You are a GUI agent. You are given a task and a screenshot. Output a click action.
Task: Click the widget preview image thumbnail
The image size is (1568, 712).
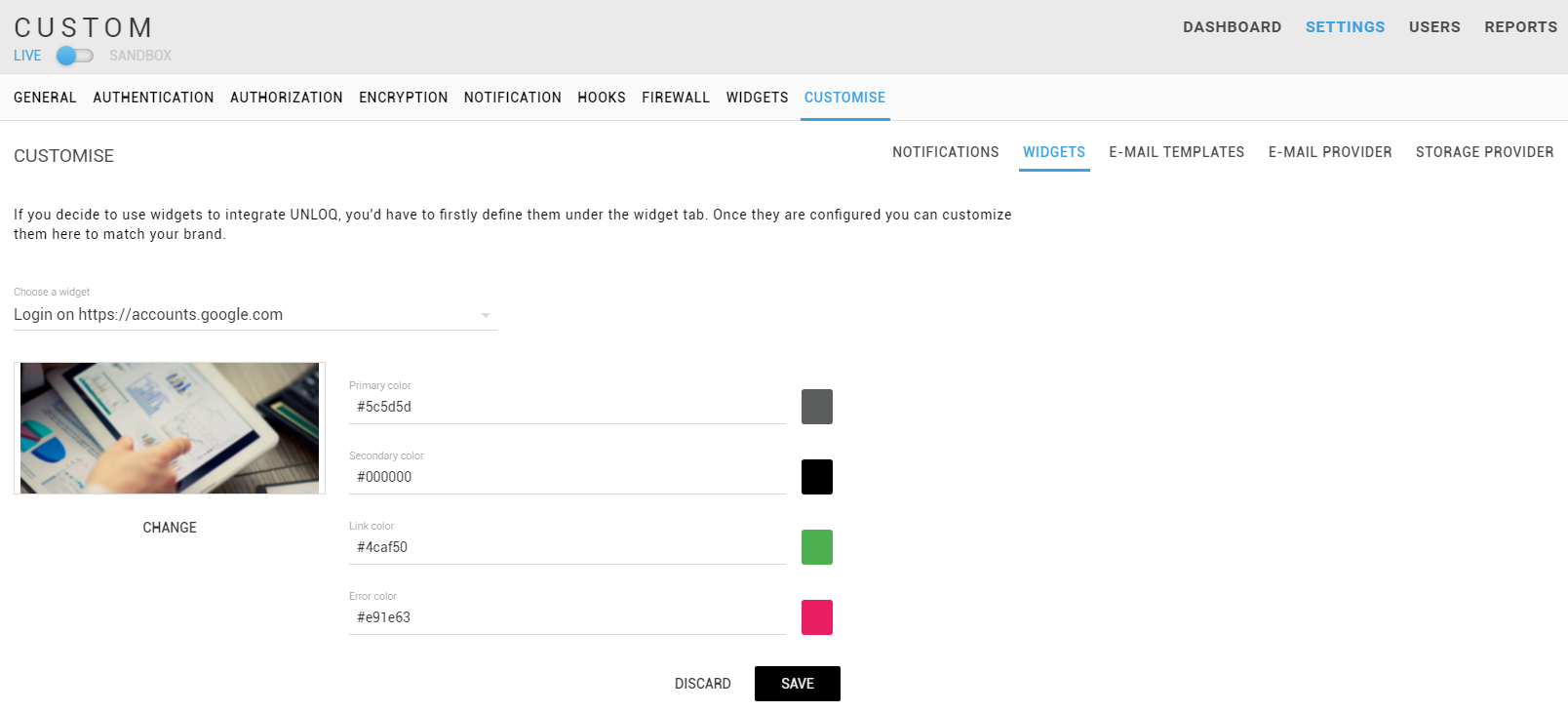(170, 428)
